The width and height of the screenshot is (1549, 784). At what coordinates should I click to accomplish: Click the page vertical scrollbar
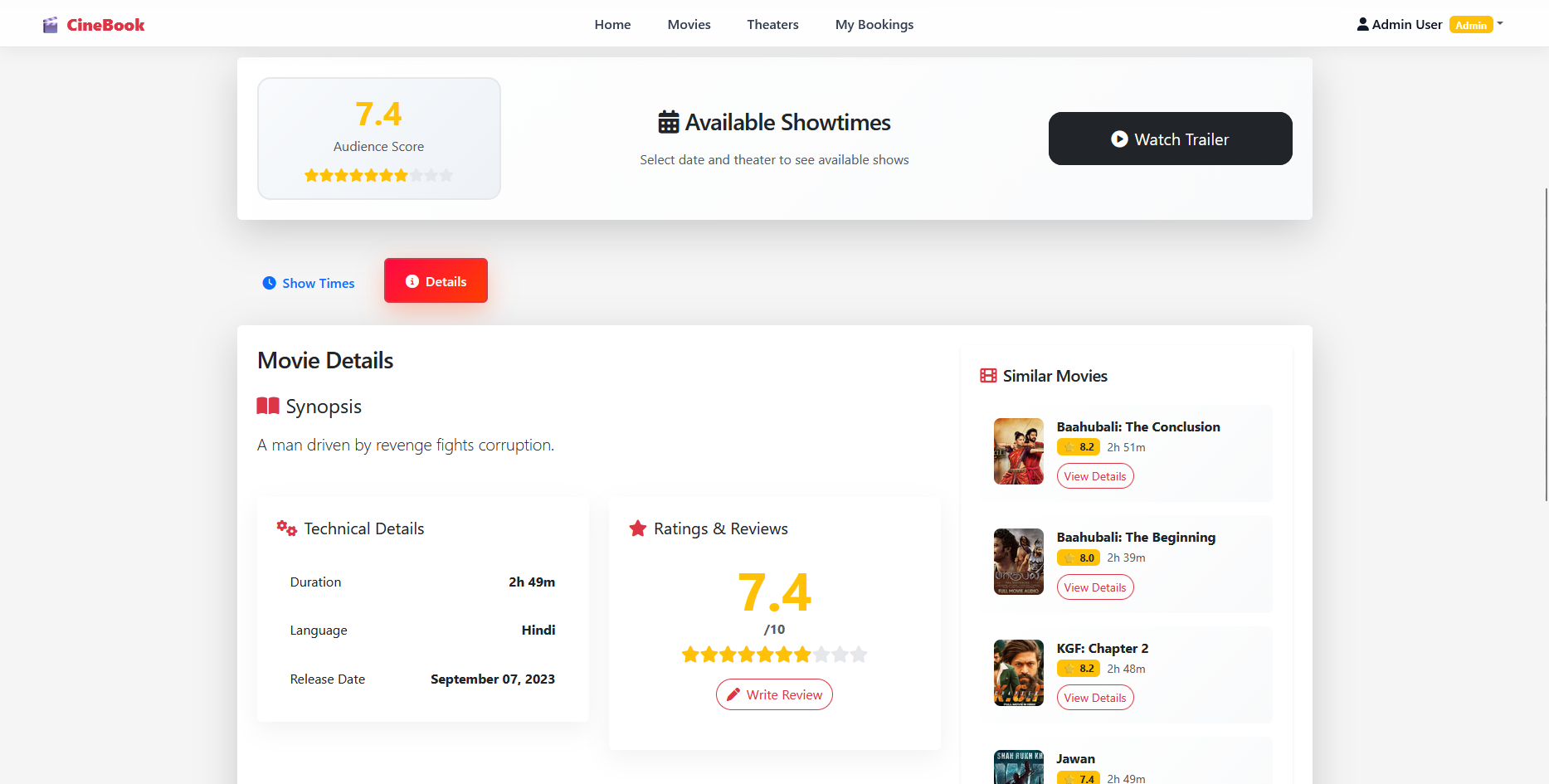point(1546,343)
